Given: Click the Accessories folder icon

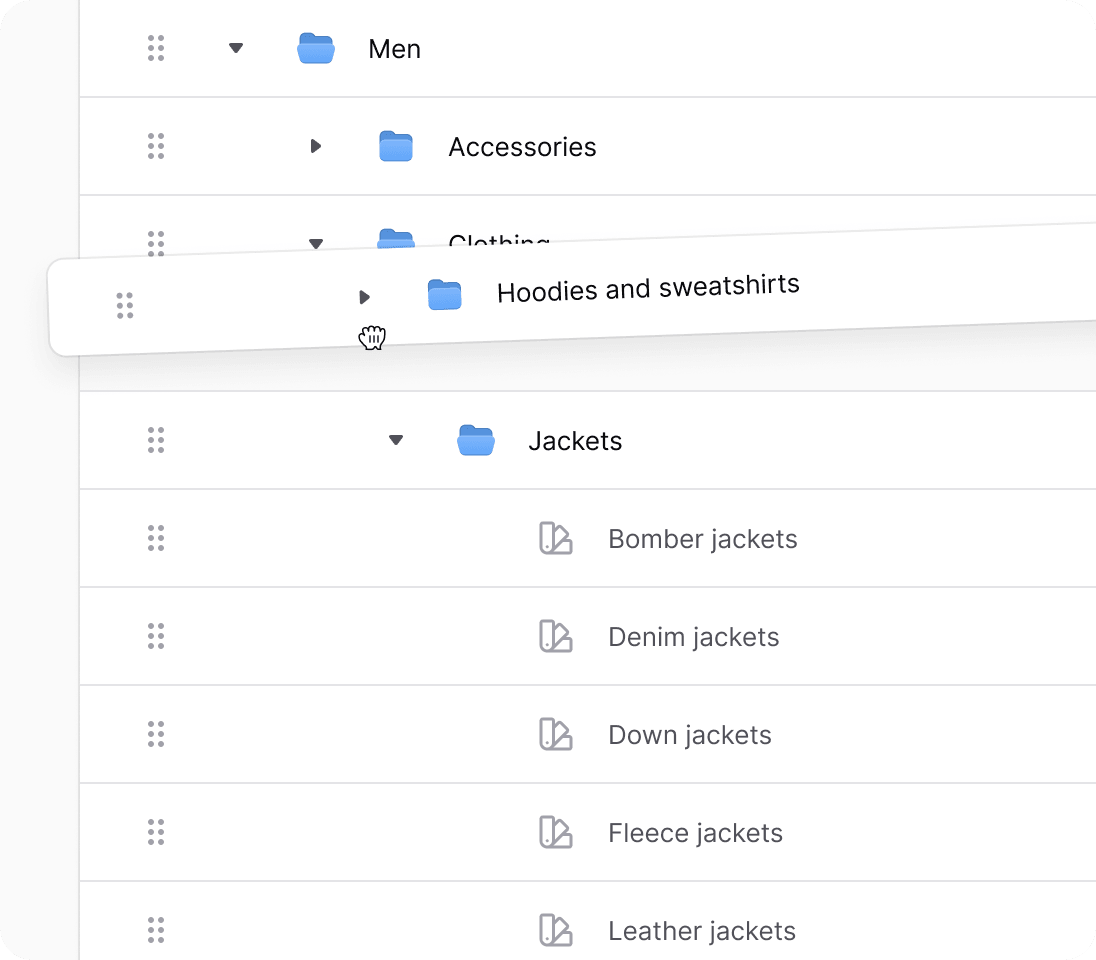Looking at the screenshot, I should (396, 146).
